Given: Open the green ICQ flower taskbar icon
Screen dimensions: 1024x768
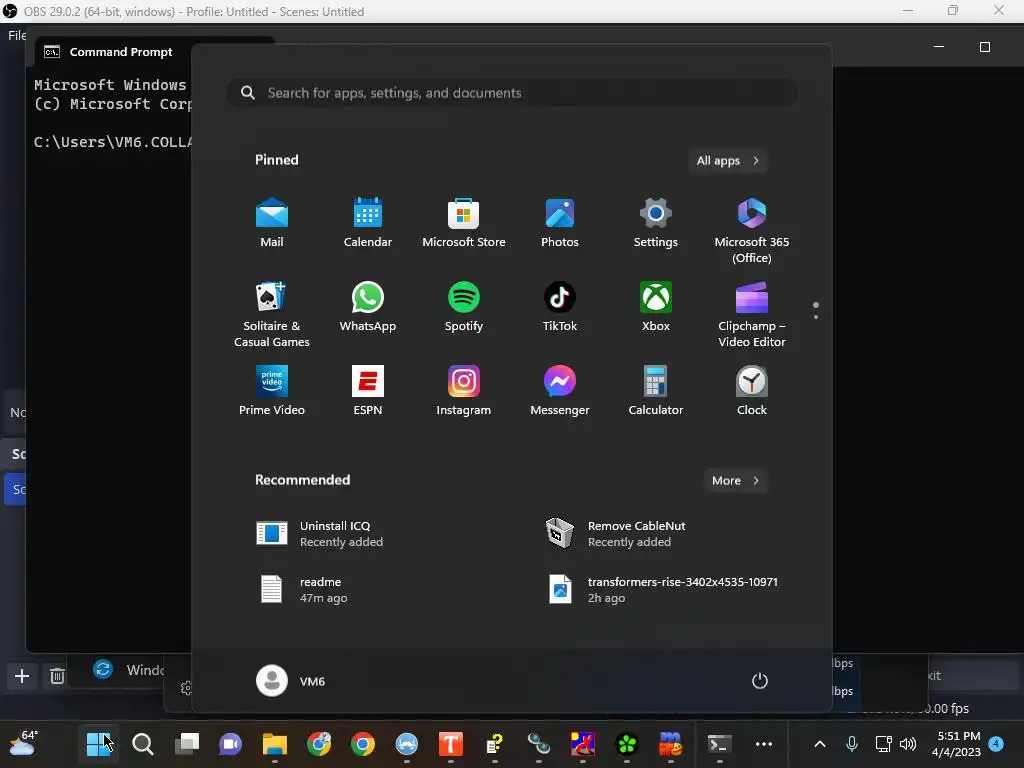Looking at the screenshot, I should pos(626,744).
